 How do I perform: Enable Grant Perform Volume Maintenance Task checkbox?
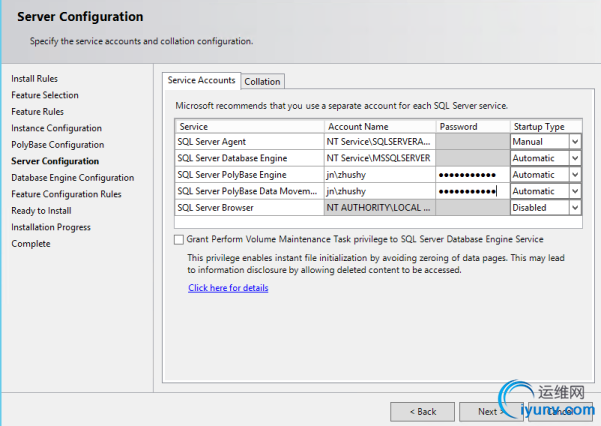[179, 240]
